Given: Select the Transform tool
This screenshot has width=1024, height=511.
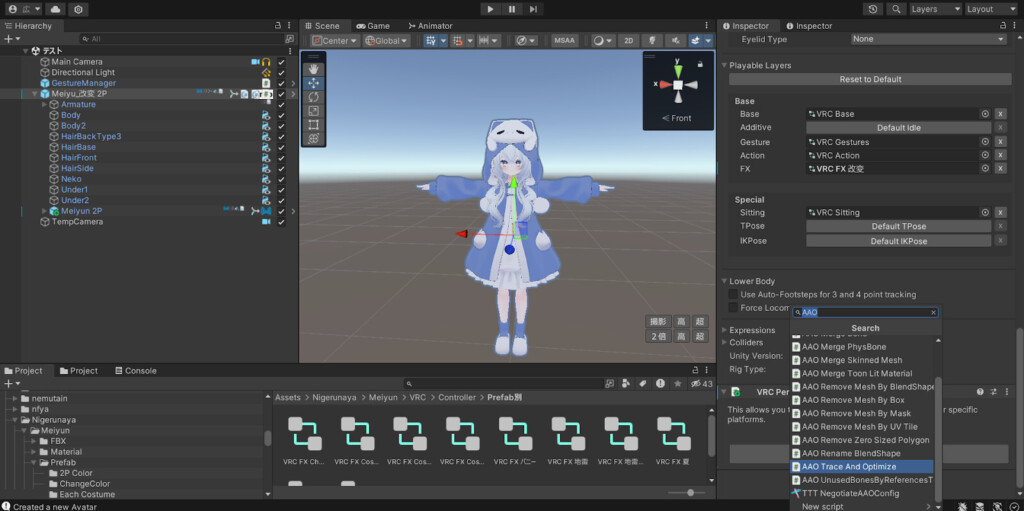Looking at the screenshot, I should point(313,139).
